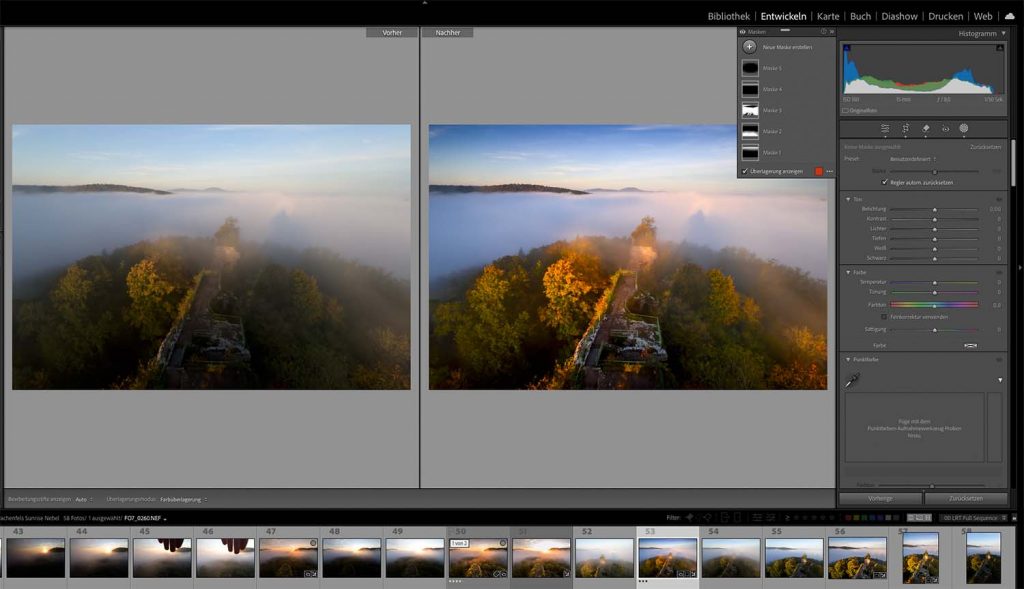1024x589 pixels.
Task: Select the Healing eraser tool icon
Action: [x=925, y=129]
